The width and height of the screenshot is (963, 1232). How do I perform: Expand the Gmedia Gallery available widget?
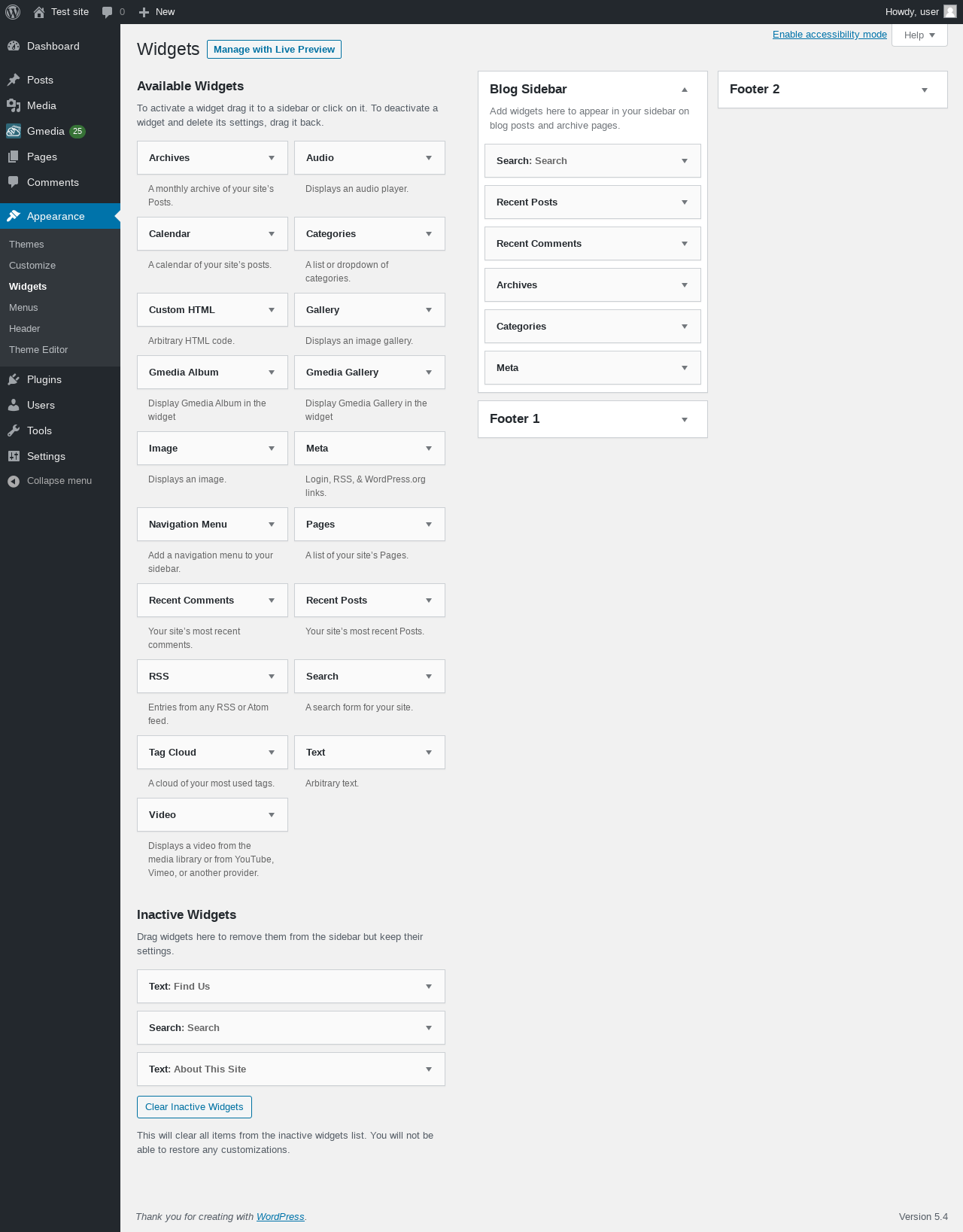[429, 373]
